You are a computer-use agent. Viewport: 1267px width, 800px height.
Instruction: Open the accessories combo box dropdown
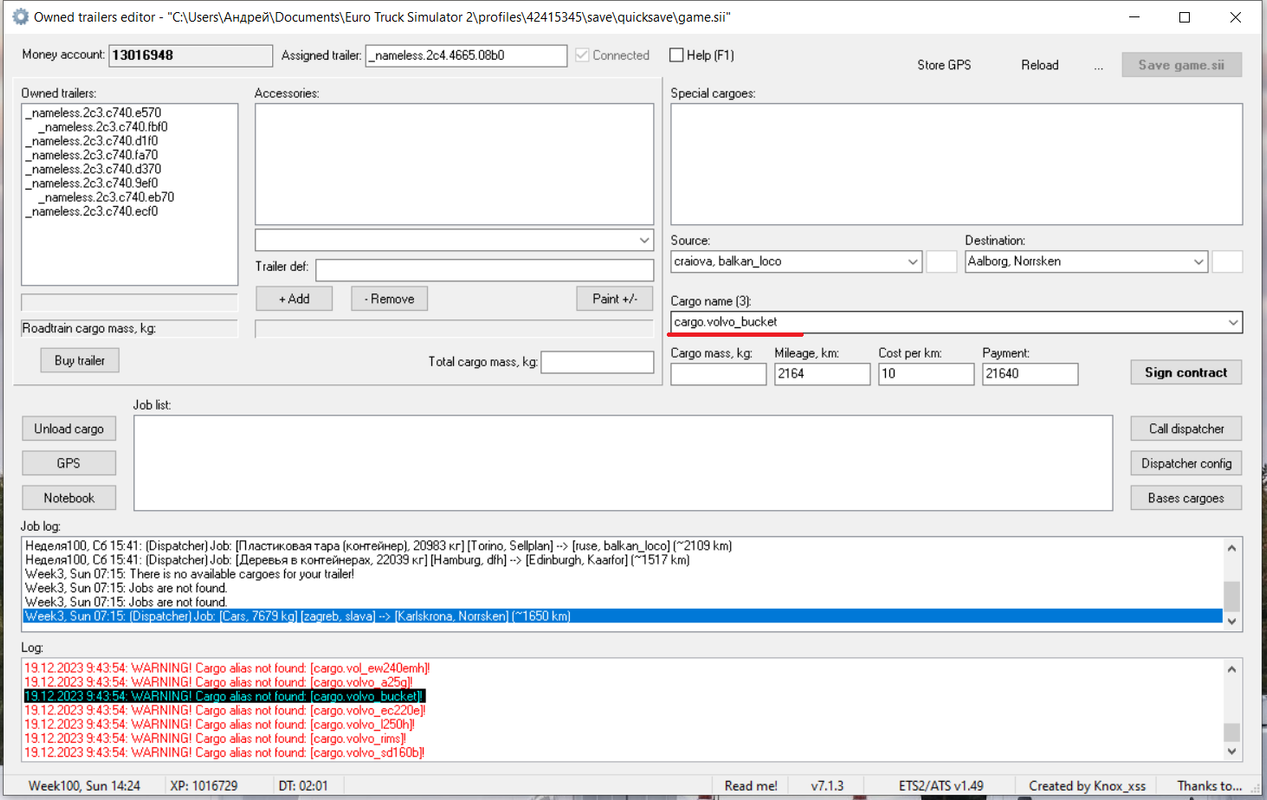coord(644,240)
